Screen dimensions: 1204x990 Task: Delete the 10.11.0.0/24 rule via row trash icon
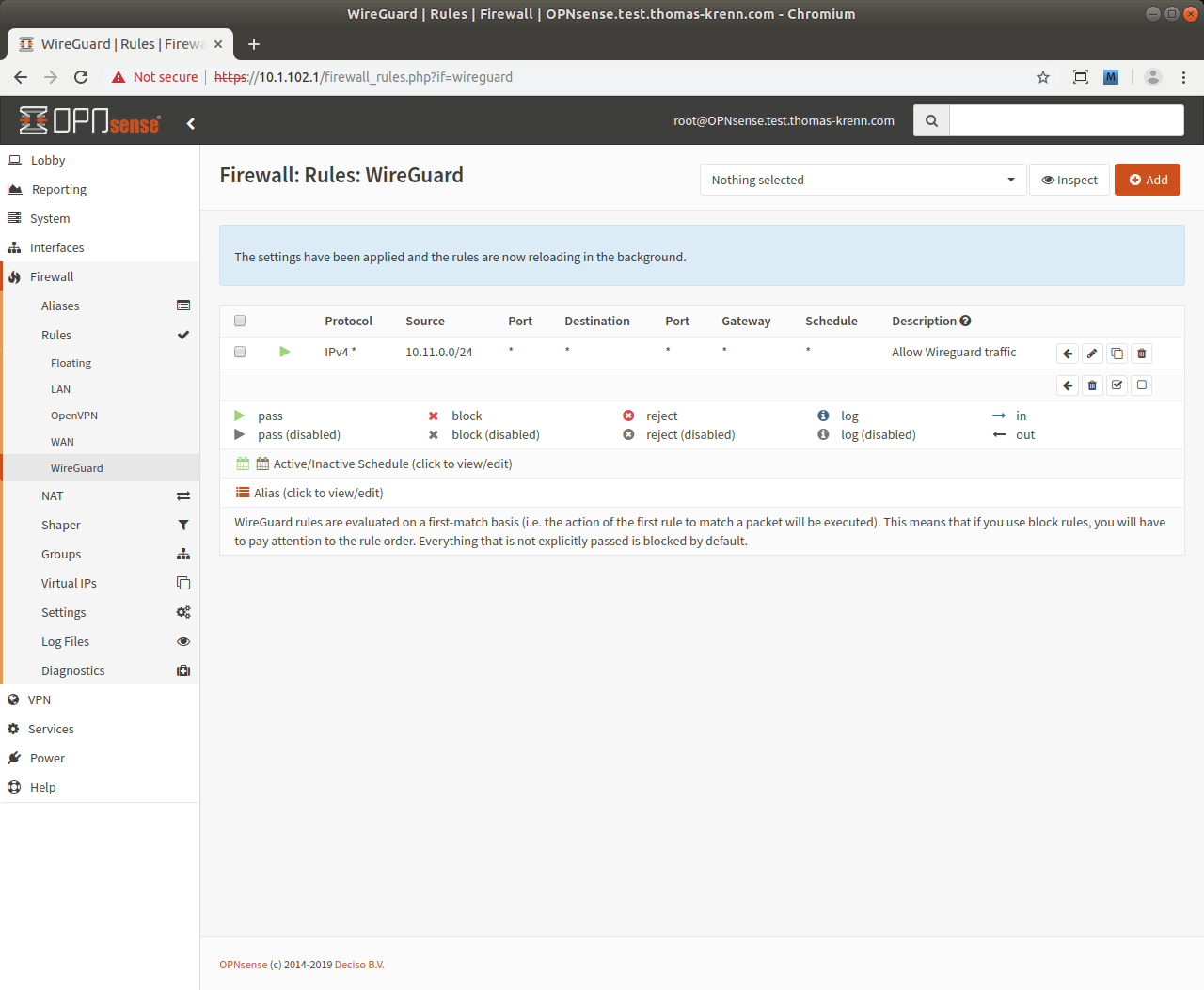(x=1141, y=354)
